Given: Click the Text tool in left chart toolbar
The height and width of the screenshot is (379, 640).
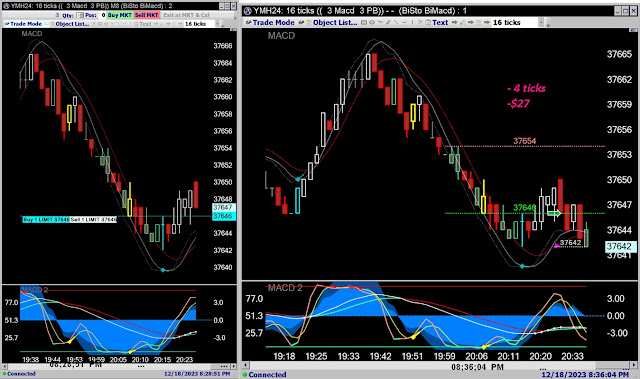Looking at the screenshot, I should click(145, 24).
